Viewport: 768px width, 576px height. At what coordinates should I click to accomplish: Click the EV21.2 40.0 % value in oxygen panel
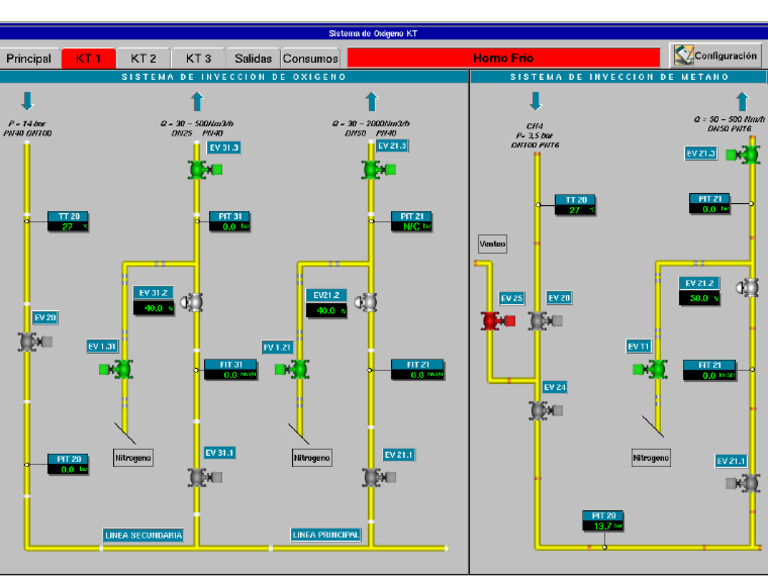click(326, 311)
